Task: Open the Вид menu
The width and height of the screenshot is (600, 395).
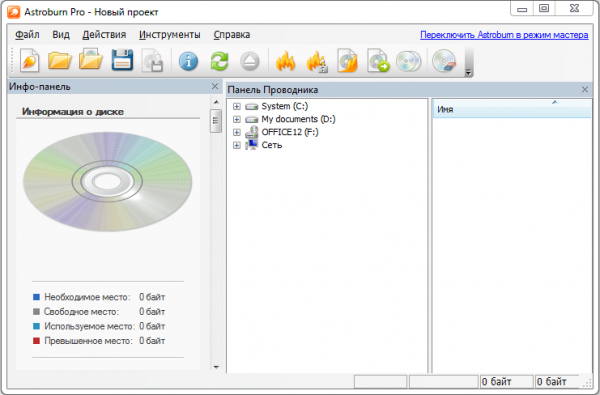Action: click(61, 34)
